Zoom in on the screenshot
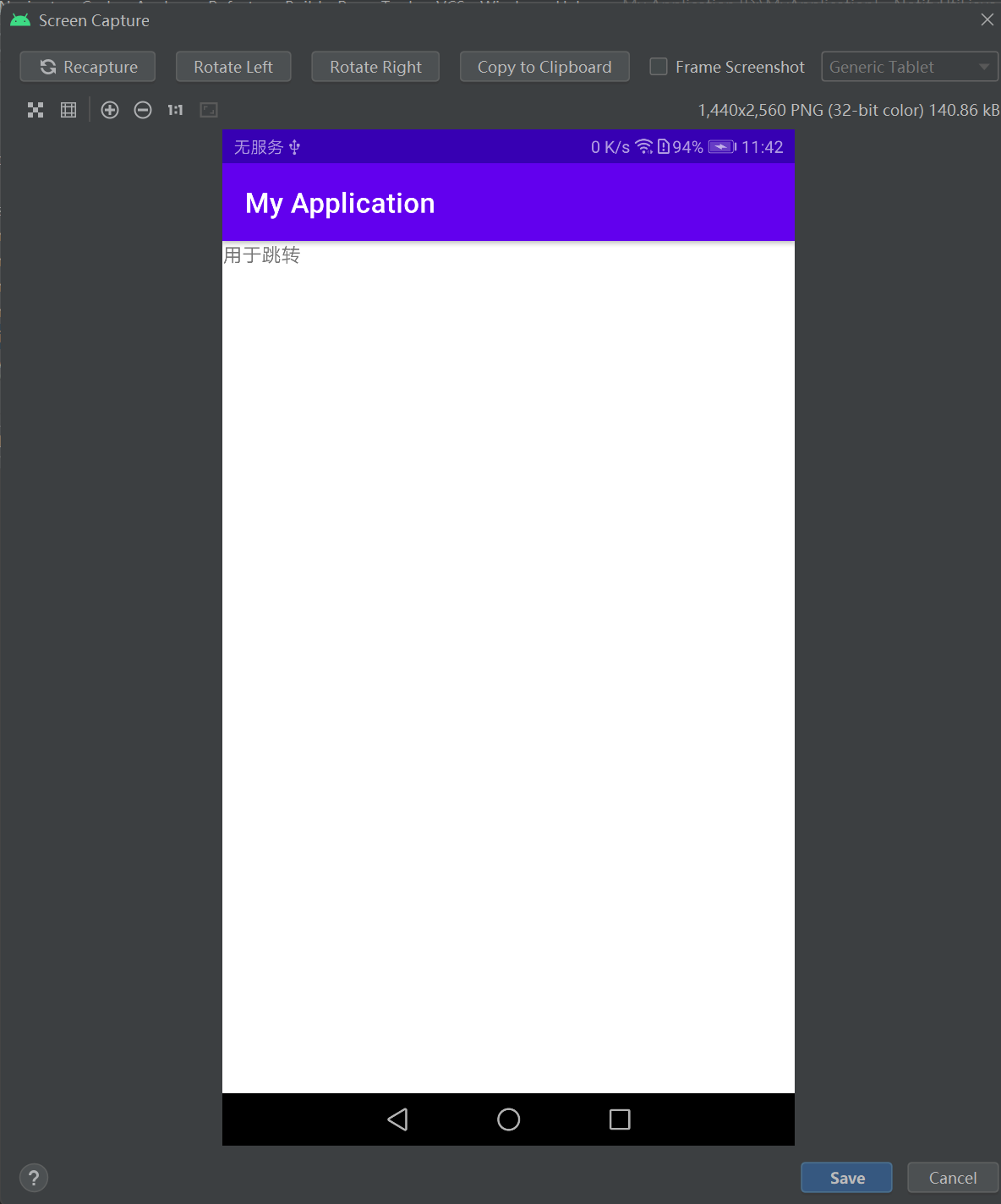 tap(110, 110)
